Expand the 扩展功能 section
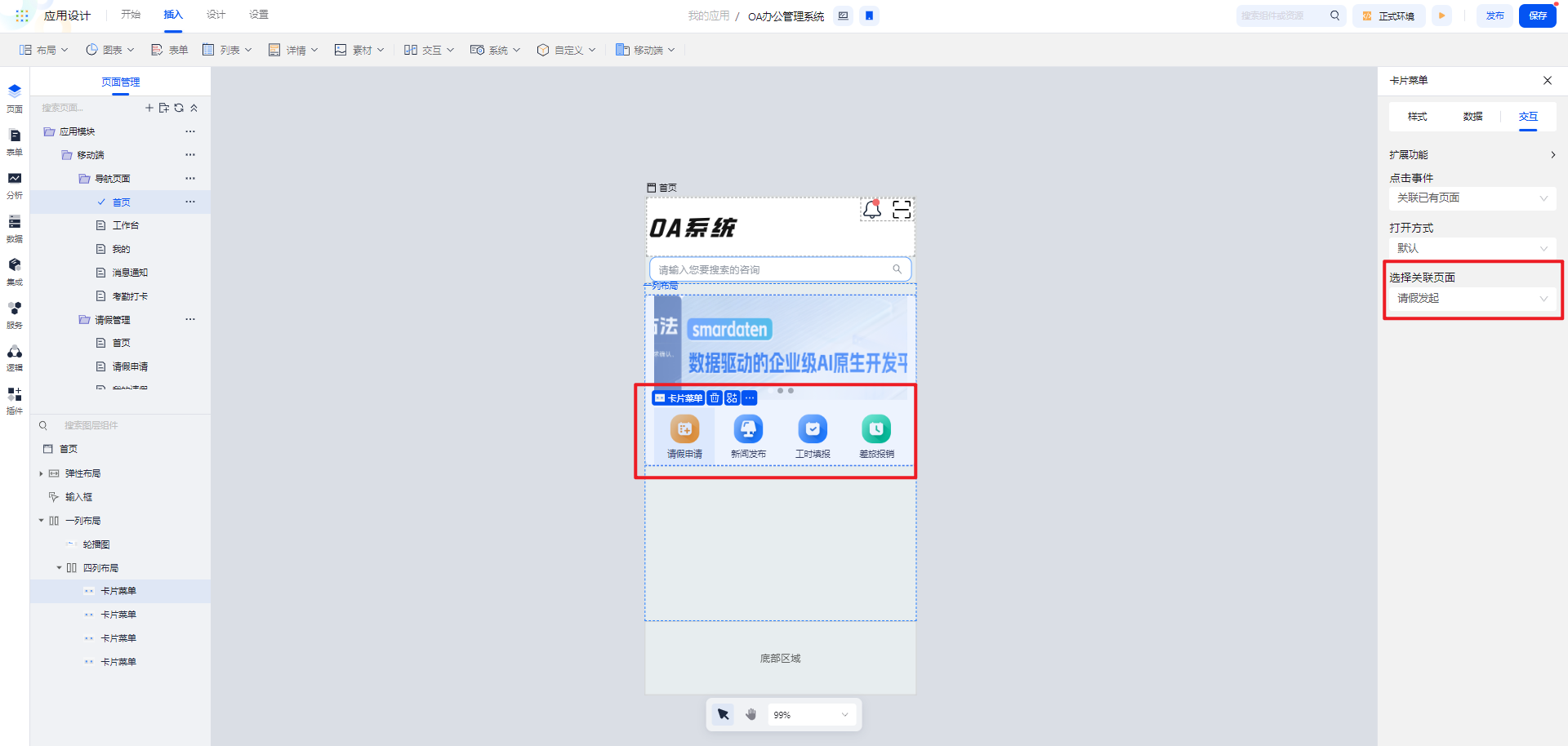Viewport: 1568px width, 746px height. point(1472,154)
